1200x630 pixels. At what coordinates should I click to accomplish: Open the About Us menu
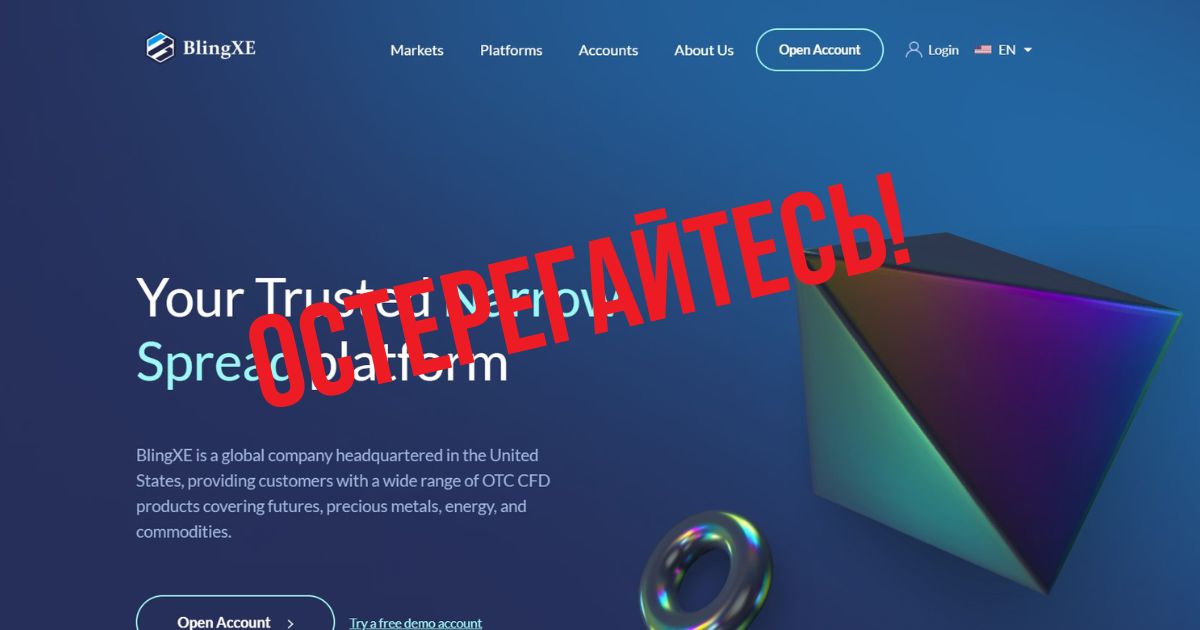pos(704,50)
